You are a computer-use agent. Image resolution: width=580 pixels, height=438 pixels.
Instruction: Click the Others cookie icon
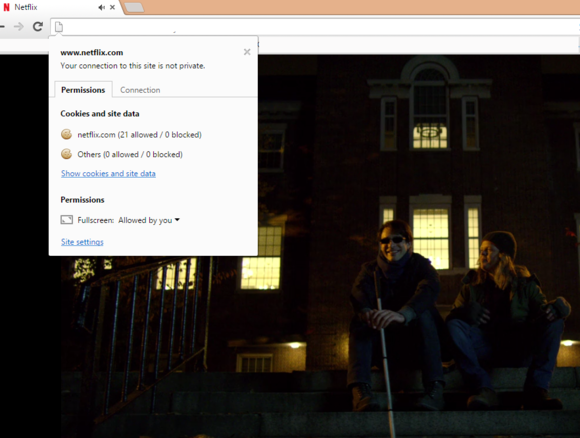(x=66, y=154)
